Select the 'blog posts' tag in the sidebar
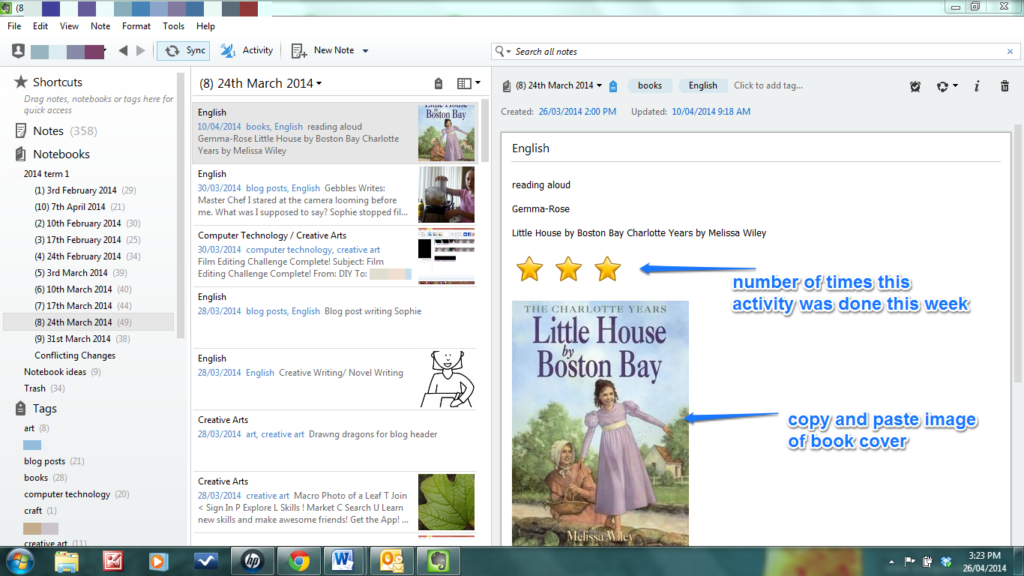1024x576 pixels. [45, 461]
